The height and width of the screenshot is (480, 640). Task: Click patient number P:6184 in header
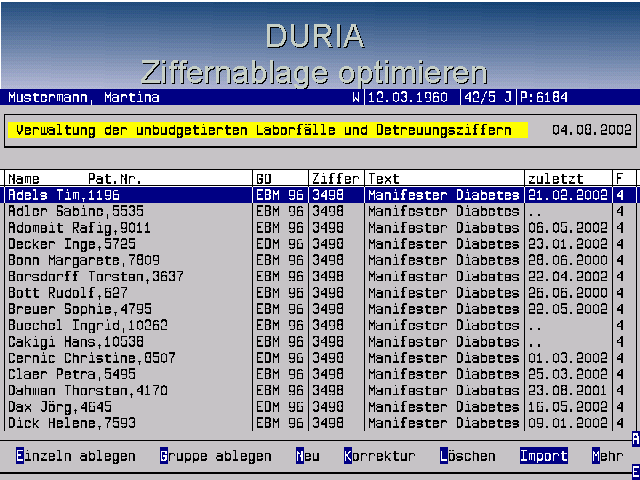tap(544, 97)
